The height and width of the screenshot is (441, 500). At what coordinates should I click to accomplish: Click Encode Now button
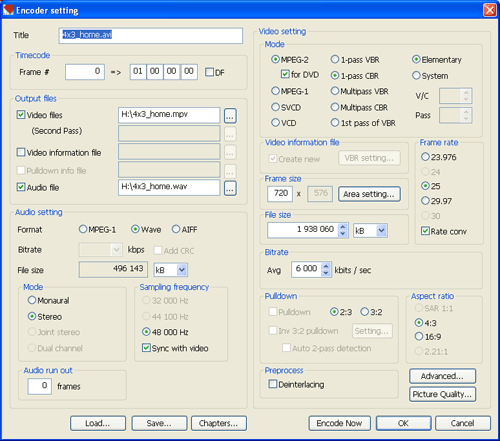(339, 423)
